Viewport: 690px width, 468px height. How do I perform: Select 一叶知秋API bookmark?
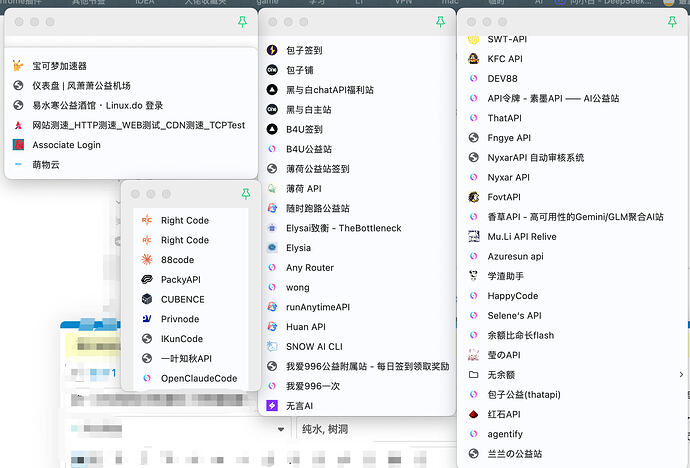[186, 358]
